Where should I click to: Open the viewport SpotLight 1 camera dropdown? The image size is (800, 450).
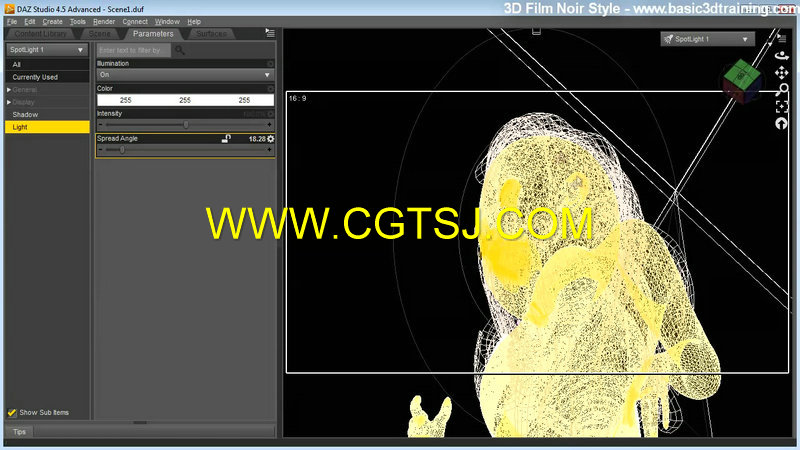[x=707, y=39]
